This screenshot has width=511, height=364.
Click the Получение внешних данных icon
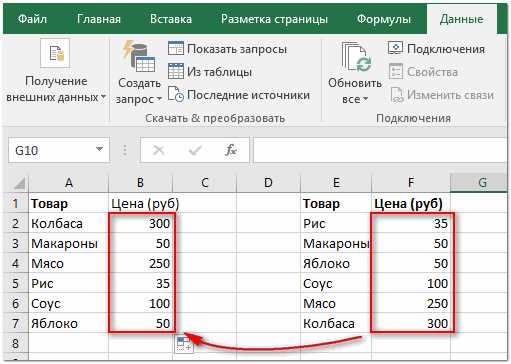click(55, 53)
